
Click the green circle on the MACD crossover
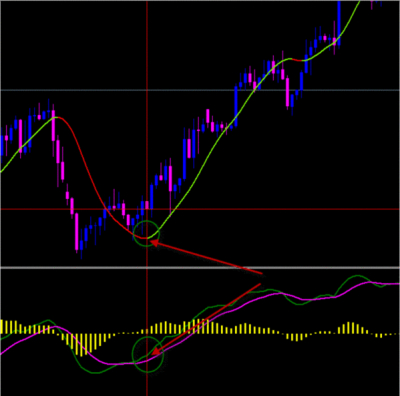(x=148, y=354)
